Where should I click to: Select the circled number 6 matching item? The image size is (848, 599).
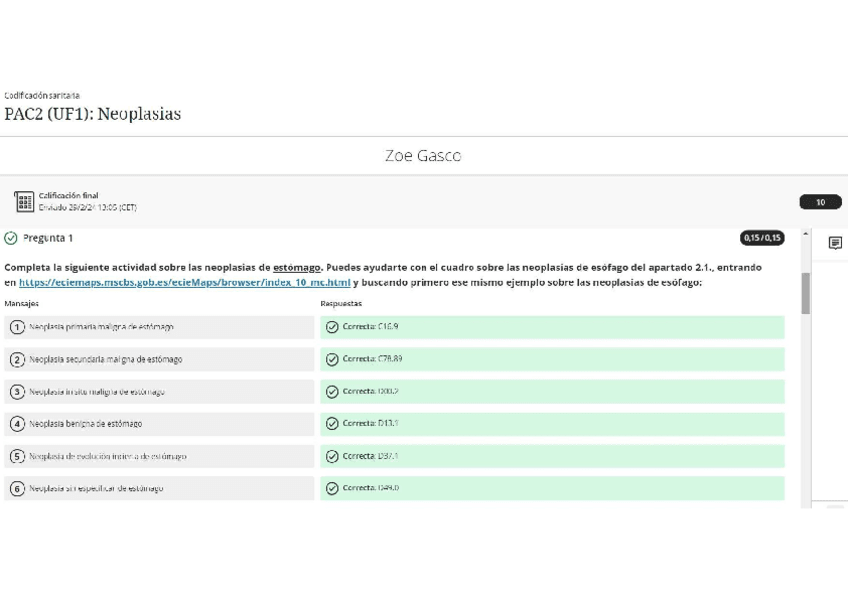pyautogui.click(x=17, y=489)
